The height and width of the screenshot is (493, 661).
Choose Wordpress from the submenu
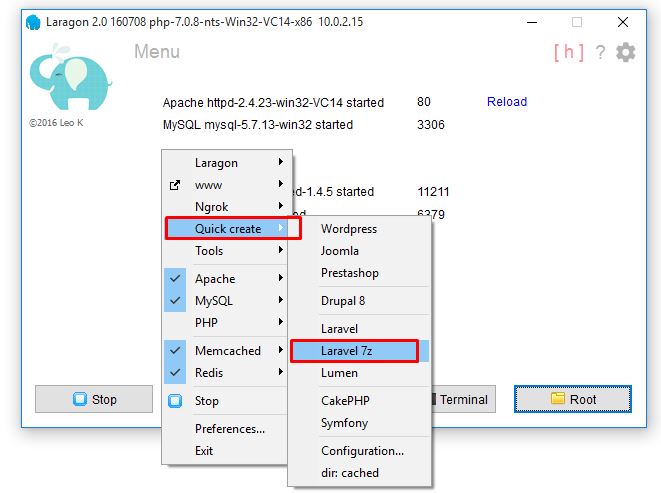359,229
